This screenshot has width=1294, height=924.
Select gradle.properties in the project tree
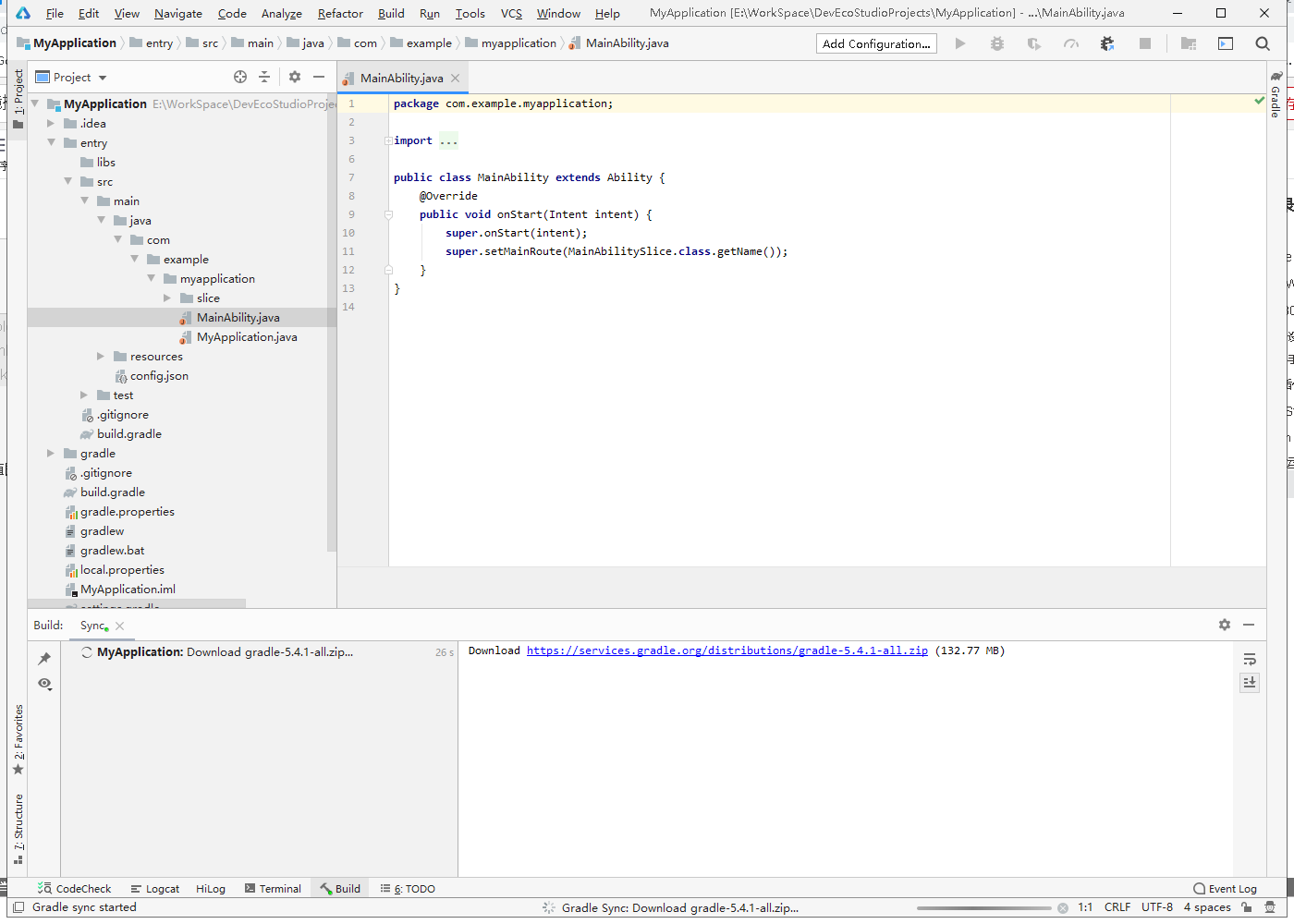point(127,511)
